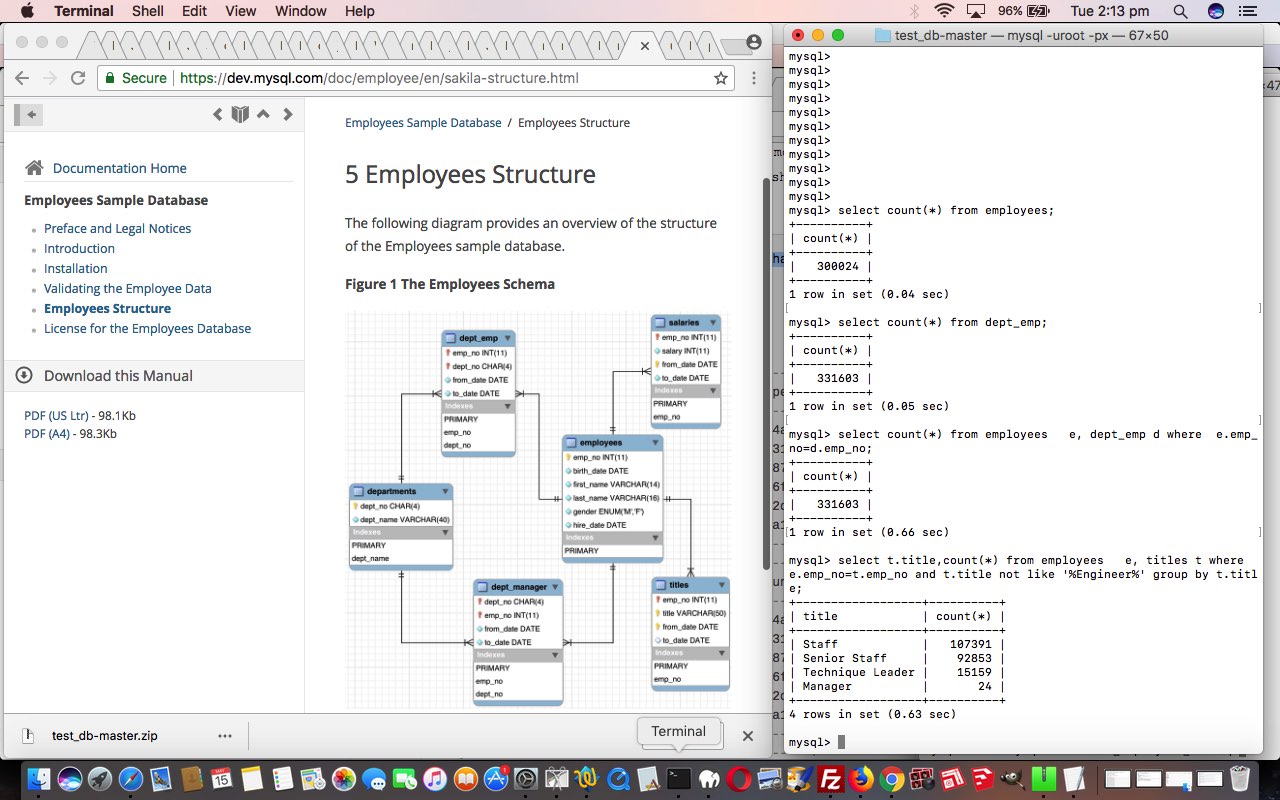1280x800 pixels.
Task: Download the PDF (A4) manual
Action: 47,434
